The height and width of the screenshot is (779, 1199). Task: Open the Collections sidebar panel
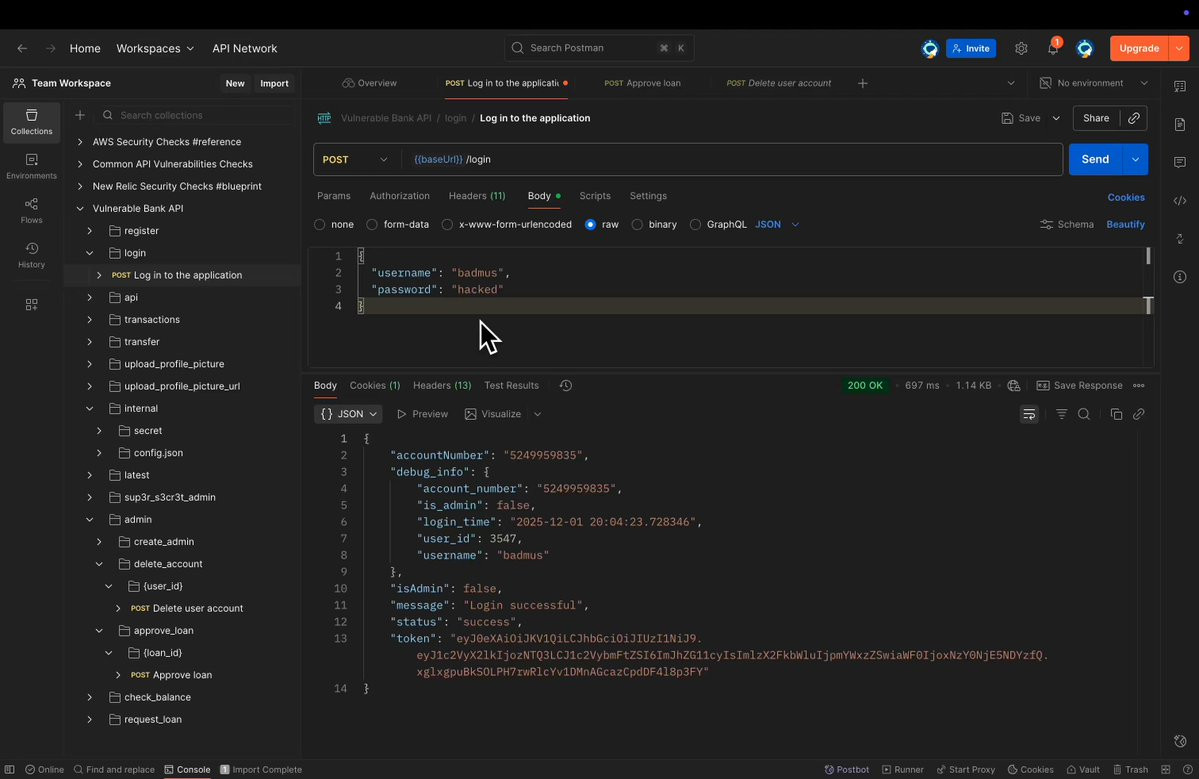[31, 122]
